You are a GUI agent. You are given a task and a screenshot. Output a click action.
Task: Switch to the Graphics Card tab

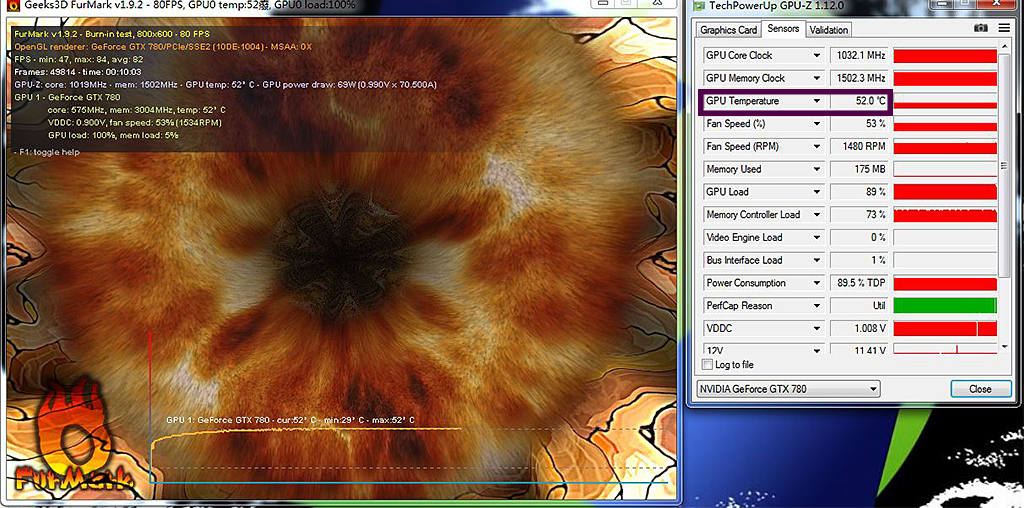729,30
